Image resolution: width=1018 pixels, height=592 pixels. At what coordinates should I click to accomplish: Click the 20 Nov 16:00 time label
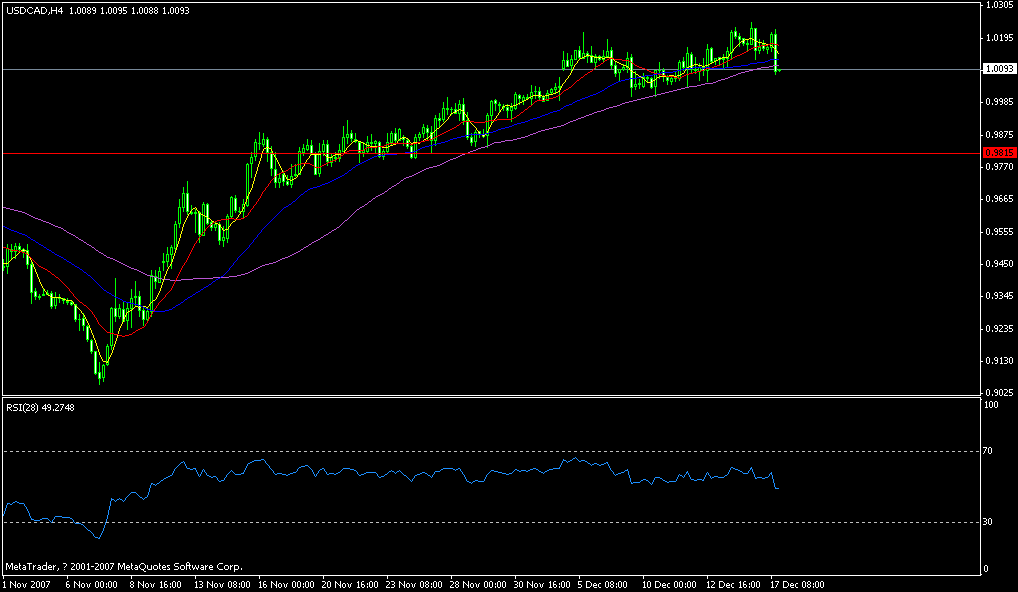351,584
